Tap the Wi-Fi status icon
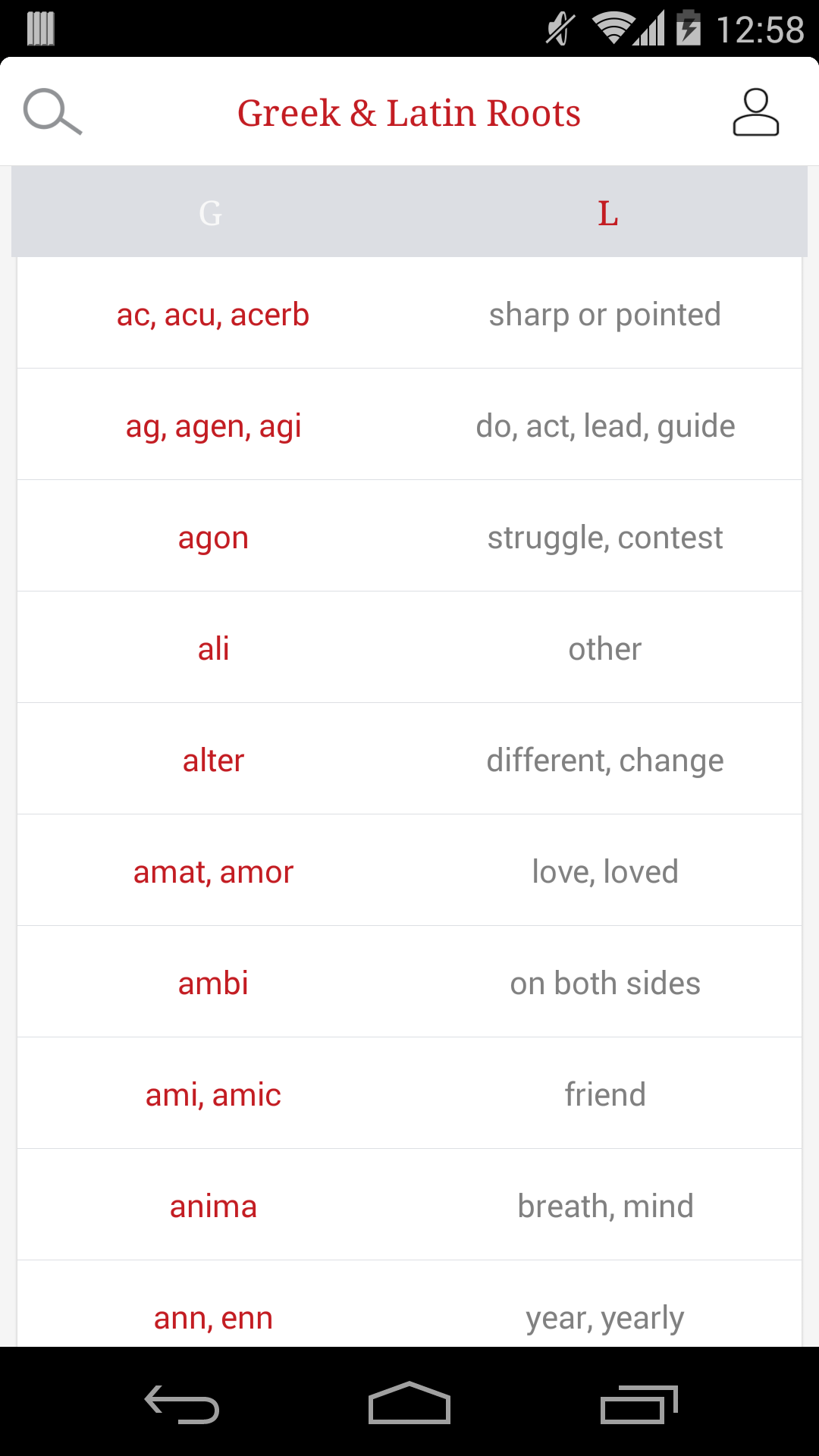Image resolution: width=819 pixels, height=1456 pixels. pos(614,29)
